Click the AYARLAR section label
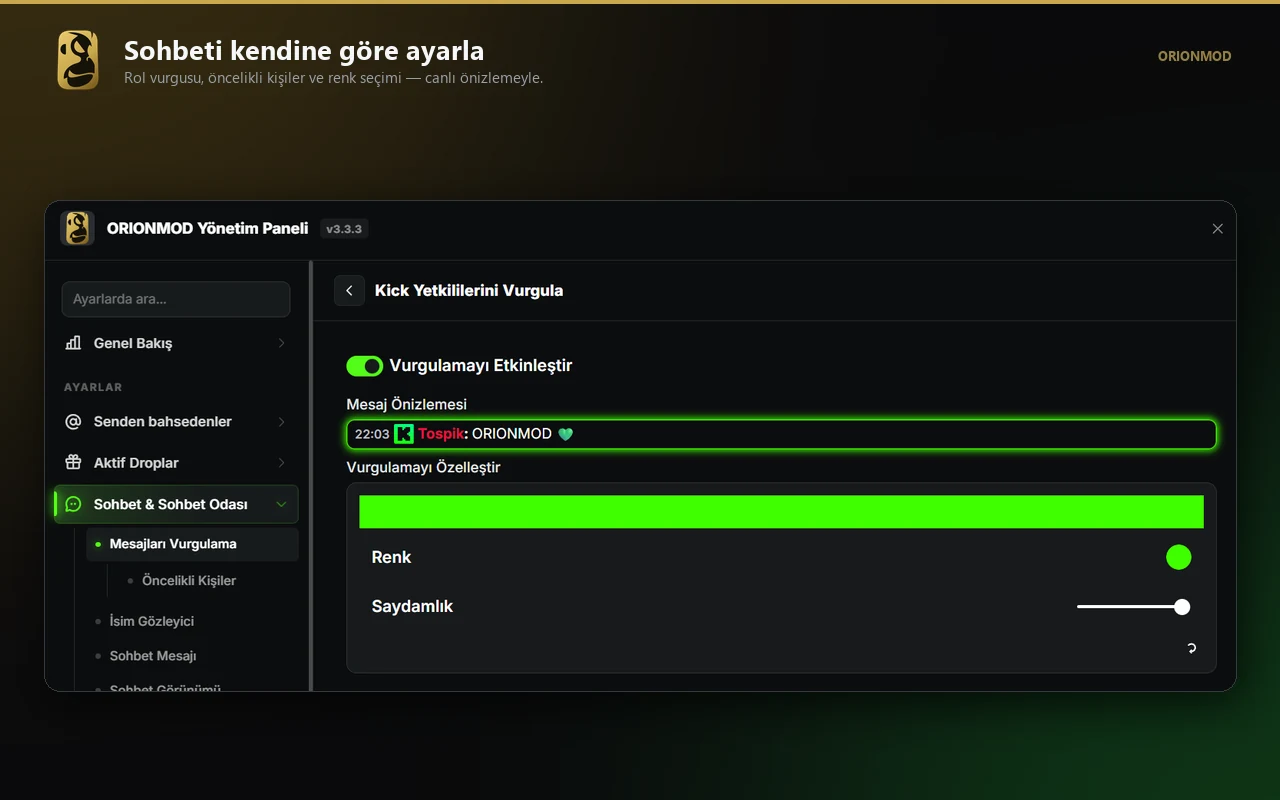This screenshot has height=800, width=1280. click(x=93, y=387)
